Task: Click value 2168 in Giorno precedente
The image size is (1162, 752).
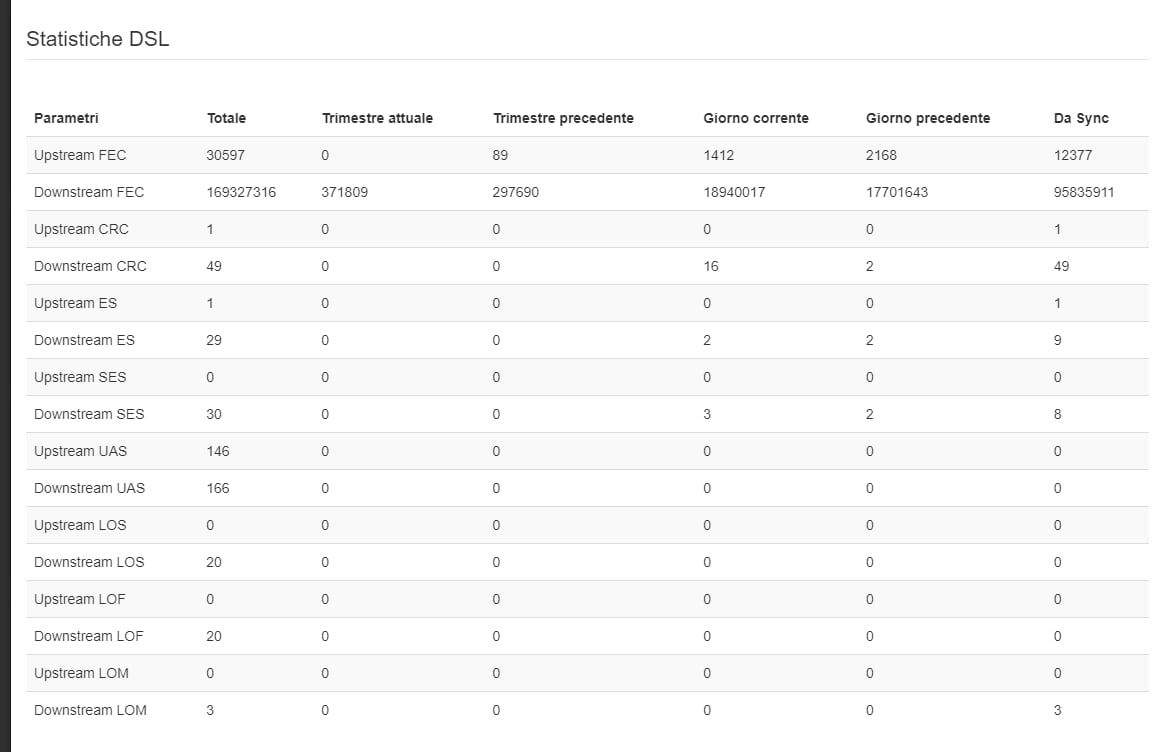Action: tap(881, 155)
